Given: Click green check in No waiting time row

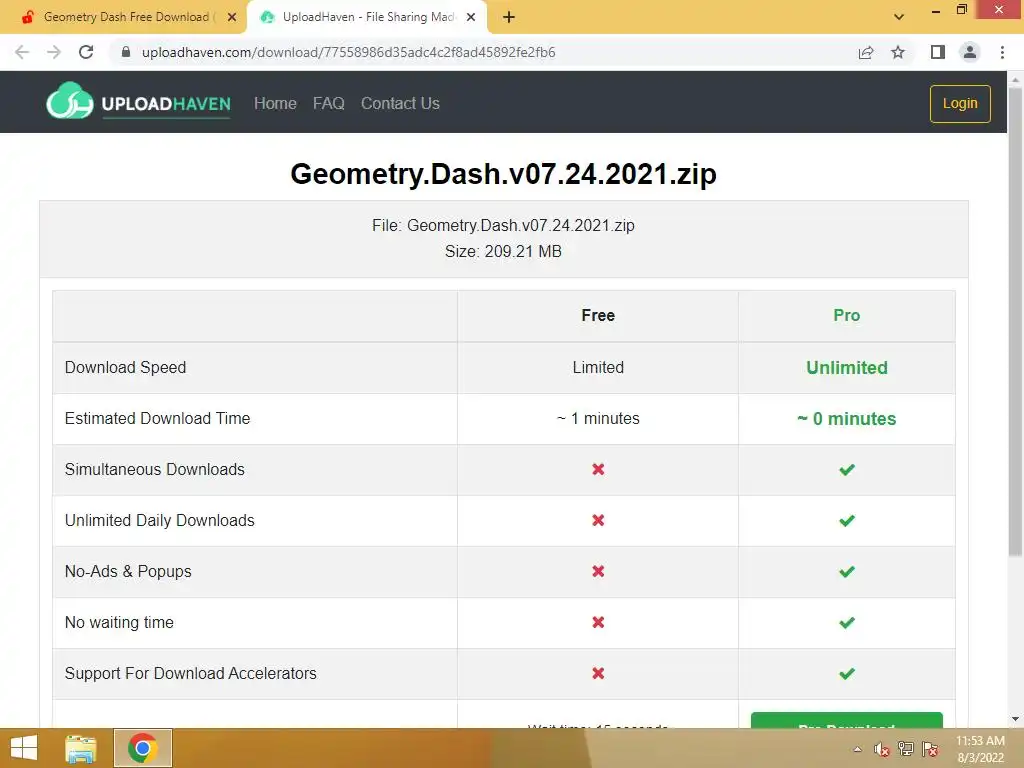Looking at the screenshot, I should [846, 622].
